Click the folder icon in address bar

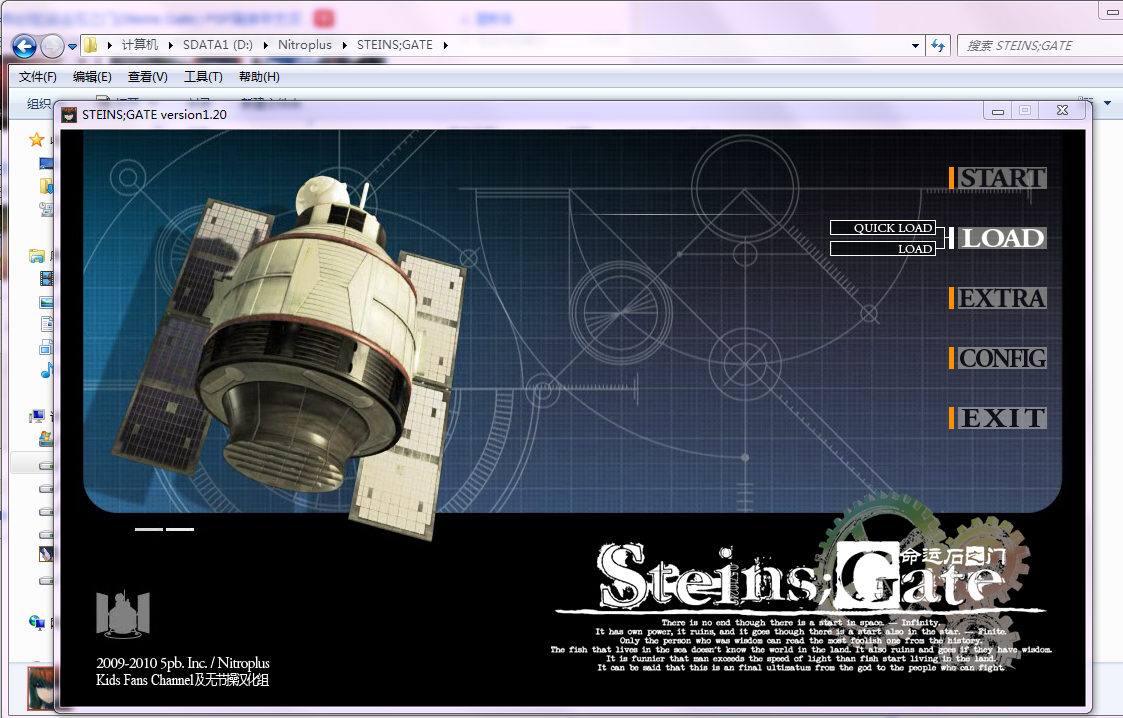(x=90, y=45)
